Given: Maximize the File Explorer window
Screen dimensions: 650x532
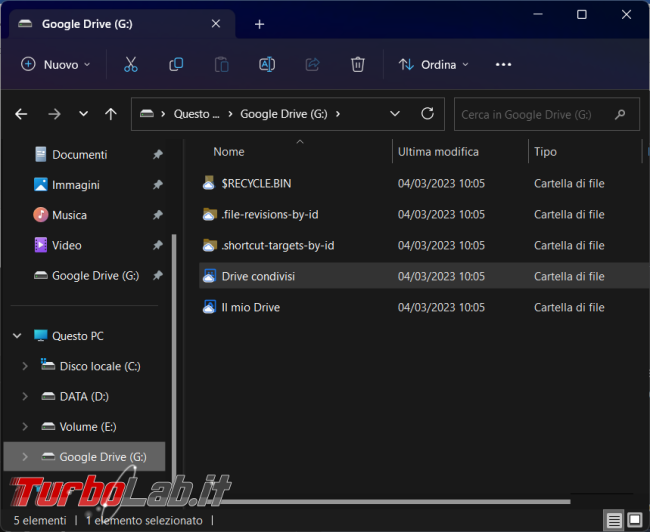Looking at the screenshot, I should click(x=582, y=15).
